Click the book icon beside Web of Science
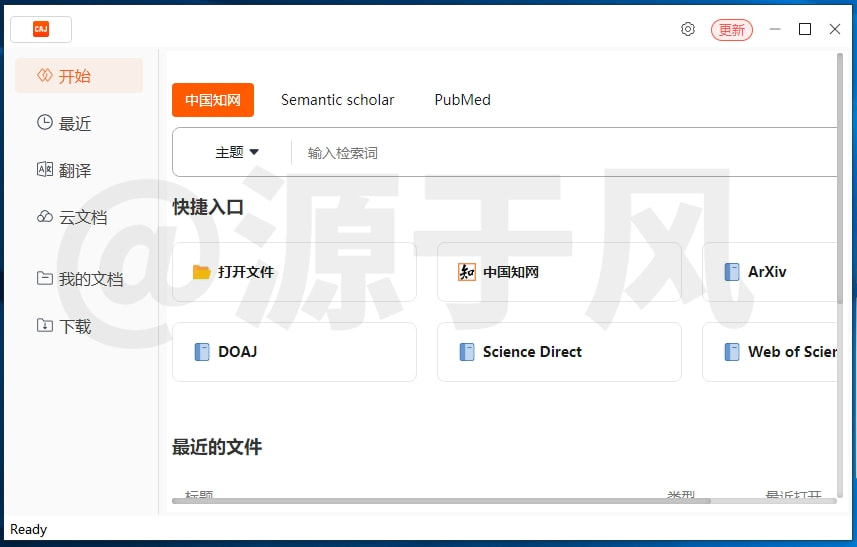The height and width of the screenshot is (547, 857). click(732, 352)
